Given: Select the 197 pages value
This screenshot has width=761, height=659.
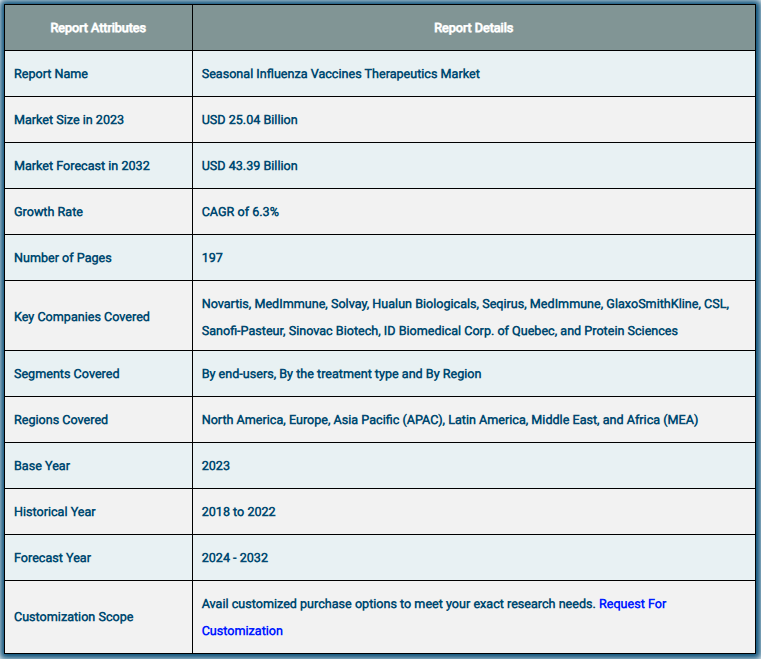Looking at the screenshot, I should 212,258.
